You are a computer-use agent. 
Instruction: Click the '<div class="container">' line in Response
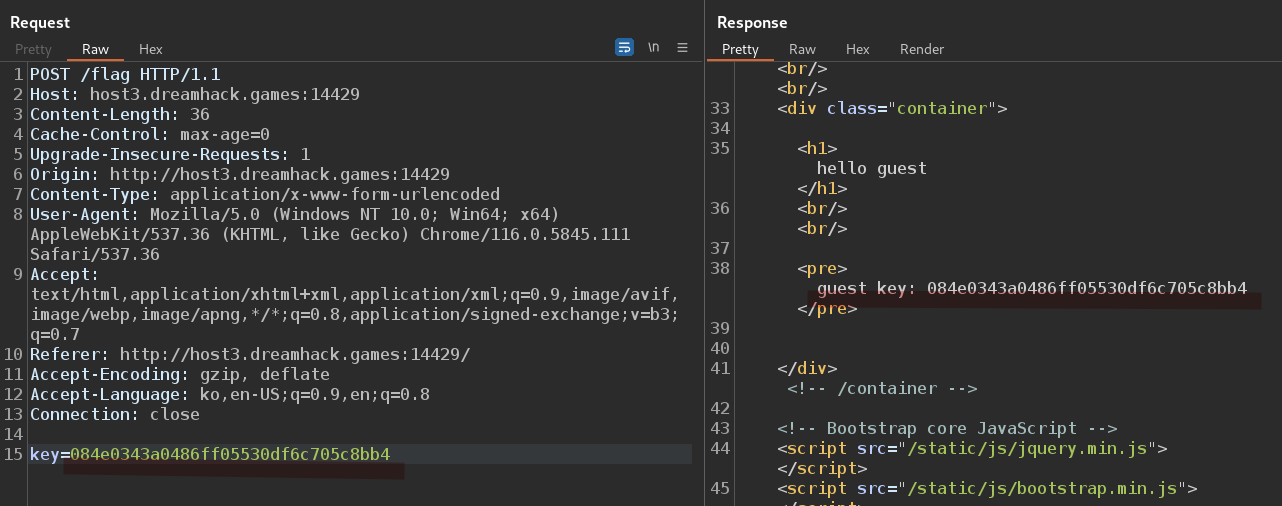pos(892,108)
